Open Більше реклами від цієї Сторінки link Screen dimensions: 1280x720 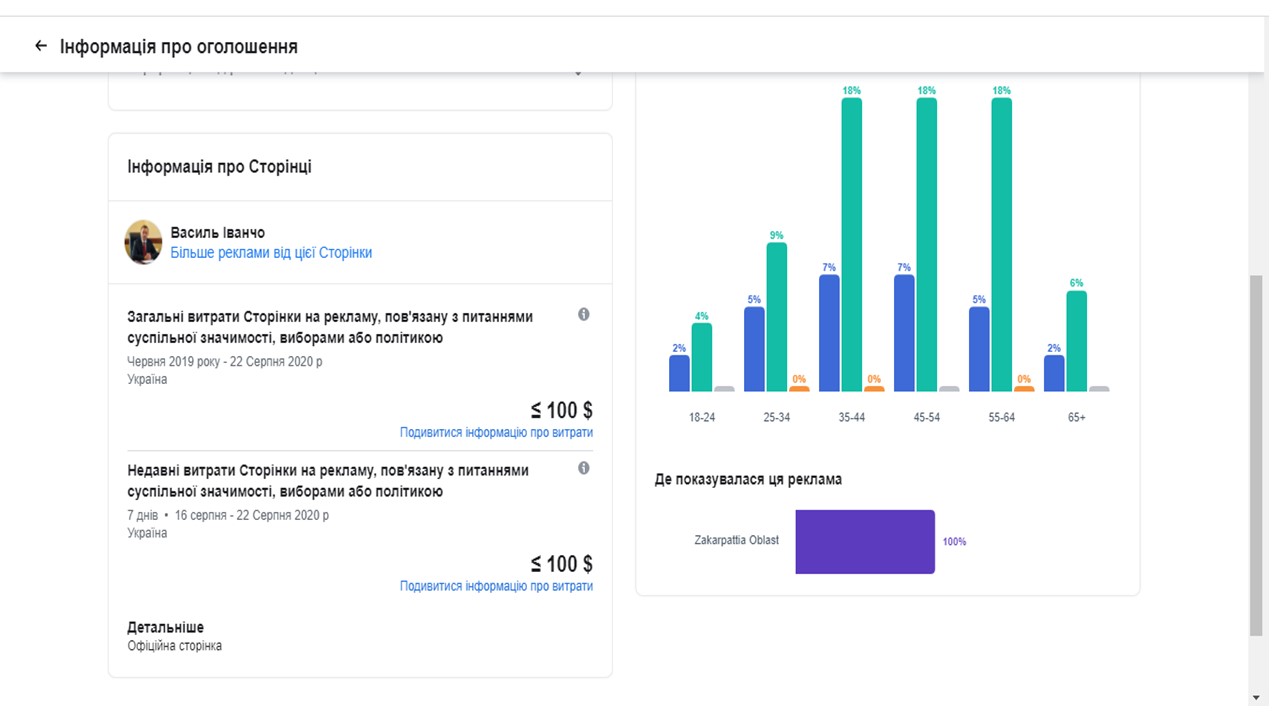(x=271, y=253)
